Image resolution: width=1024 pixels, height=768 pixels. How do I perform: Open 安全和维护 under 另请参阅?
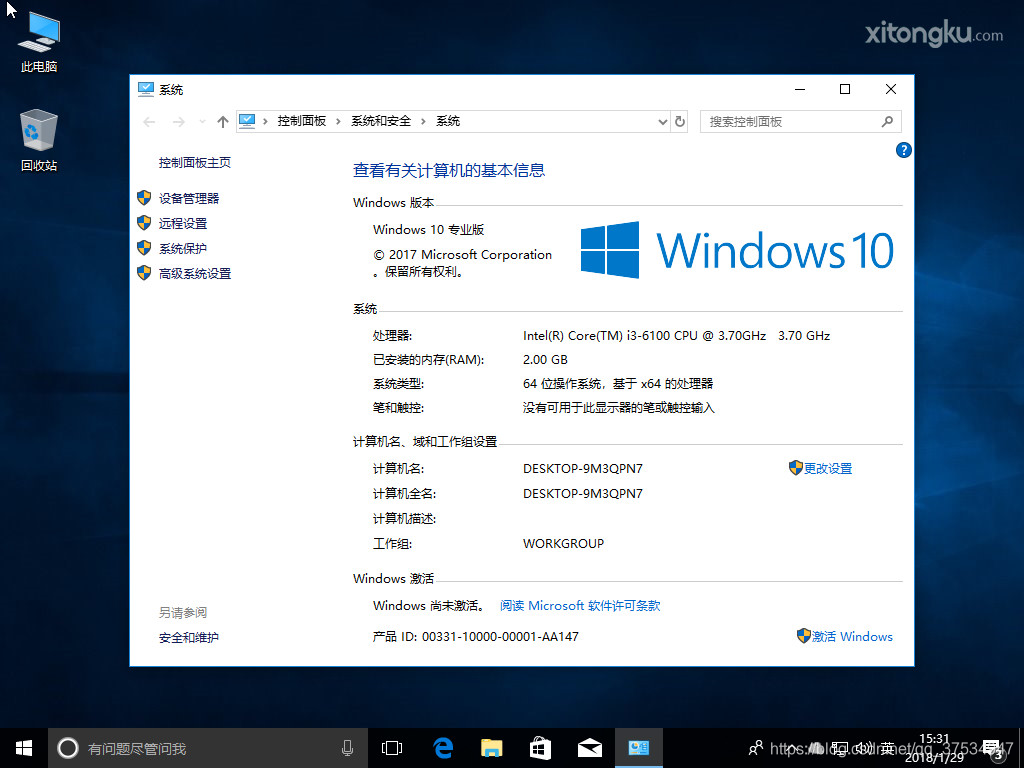pyautogui.click(x=189, y=637)
